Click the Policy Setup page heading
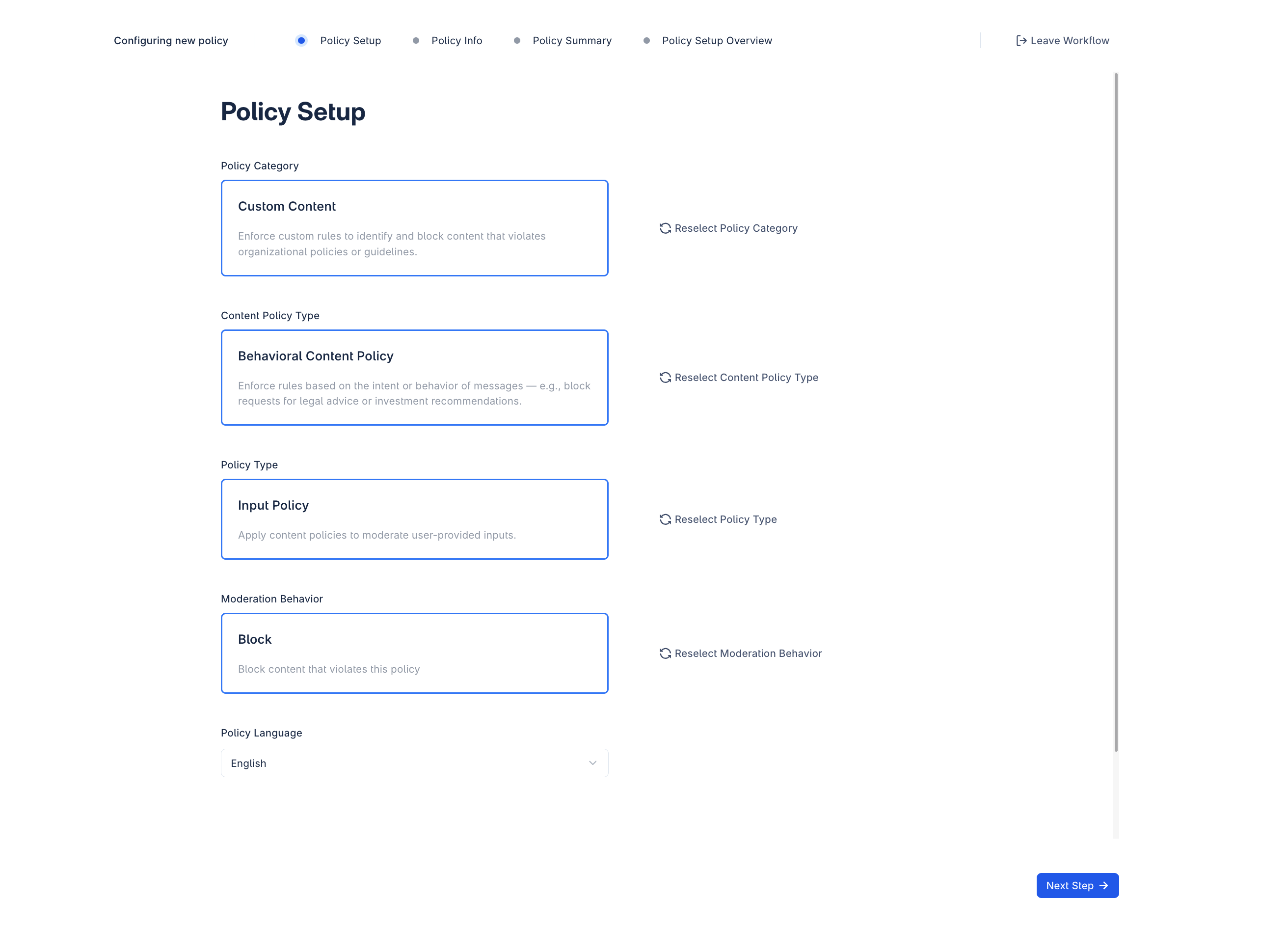The image size is (1288, 927). click(293, 112)
